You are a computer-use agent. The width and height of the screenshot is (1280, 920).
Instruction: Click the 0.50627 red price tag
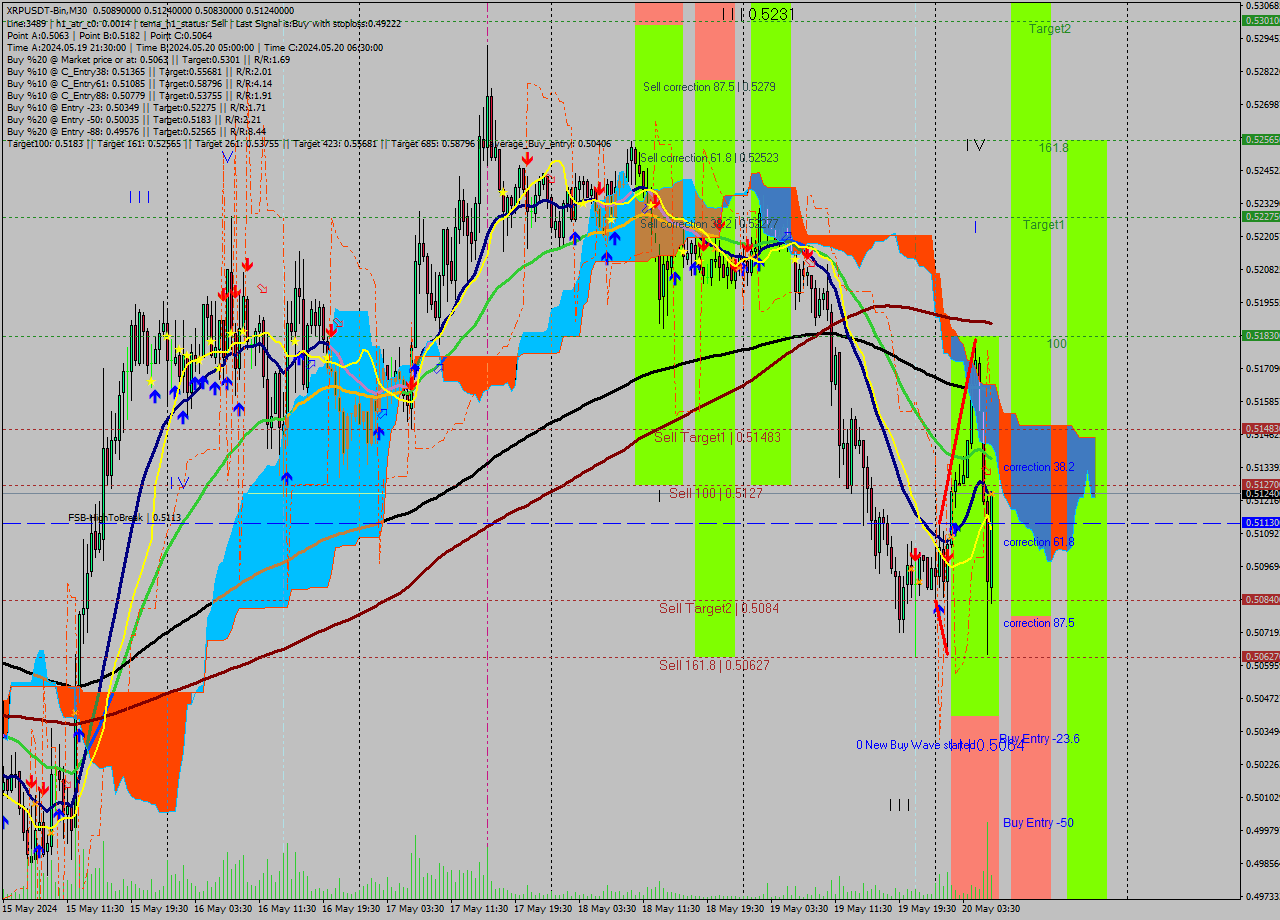1260,657
